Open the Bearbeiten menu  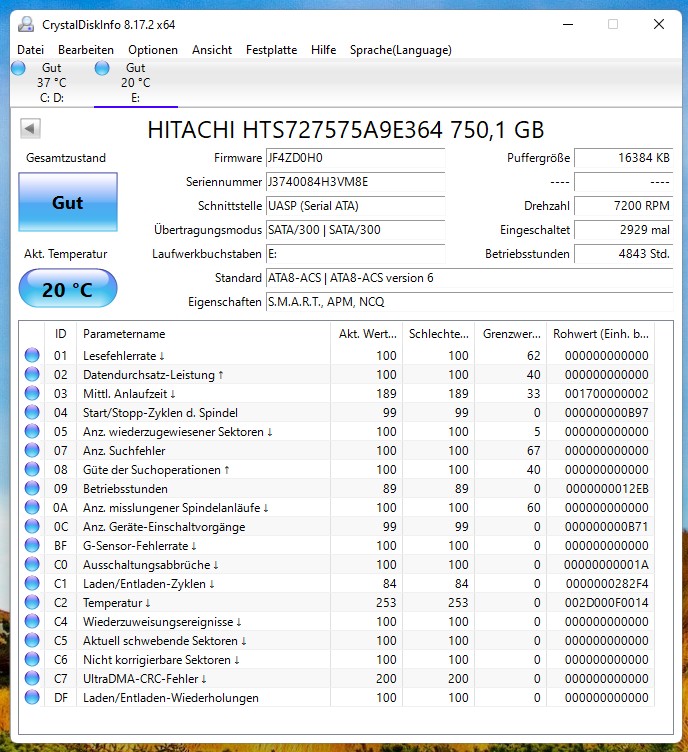(x=86, y=50)
